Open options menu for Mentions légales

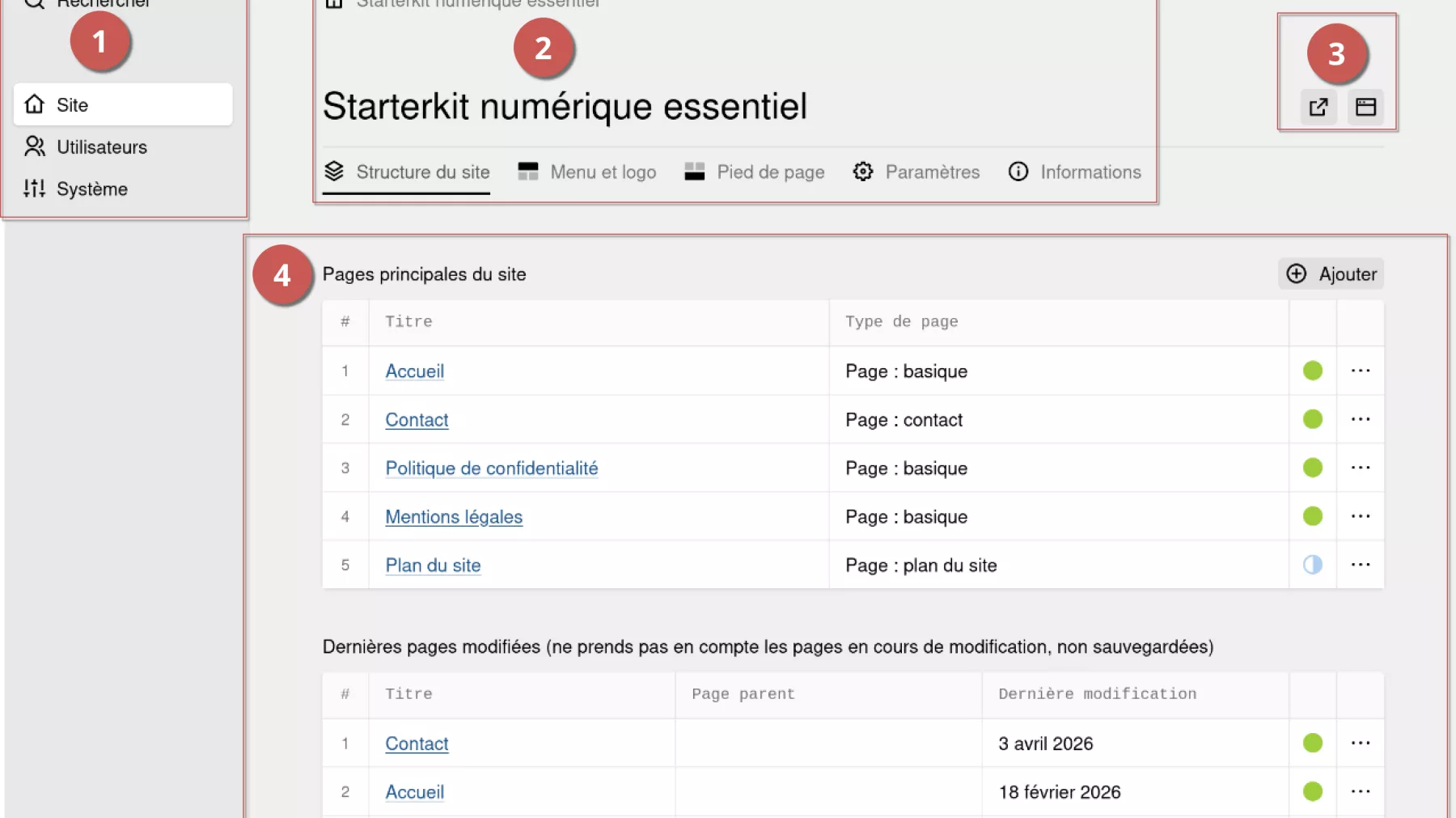(x=1361, y=516)
